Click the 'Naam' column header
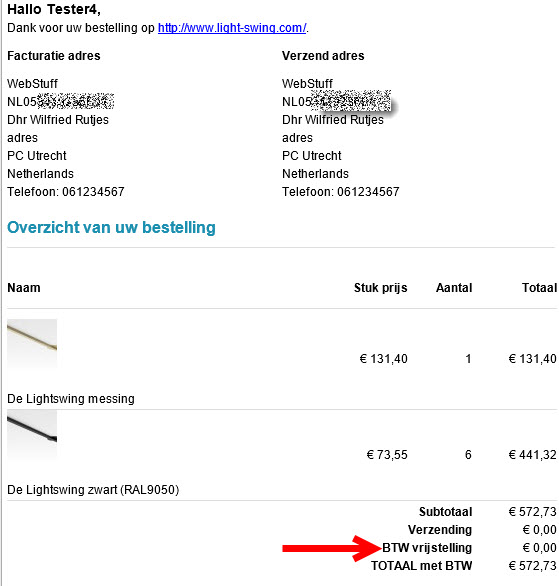The width and height of the screenshot is (559, 586). pyautogui.click(x=24, y=288)
